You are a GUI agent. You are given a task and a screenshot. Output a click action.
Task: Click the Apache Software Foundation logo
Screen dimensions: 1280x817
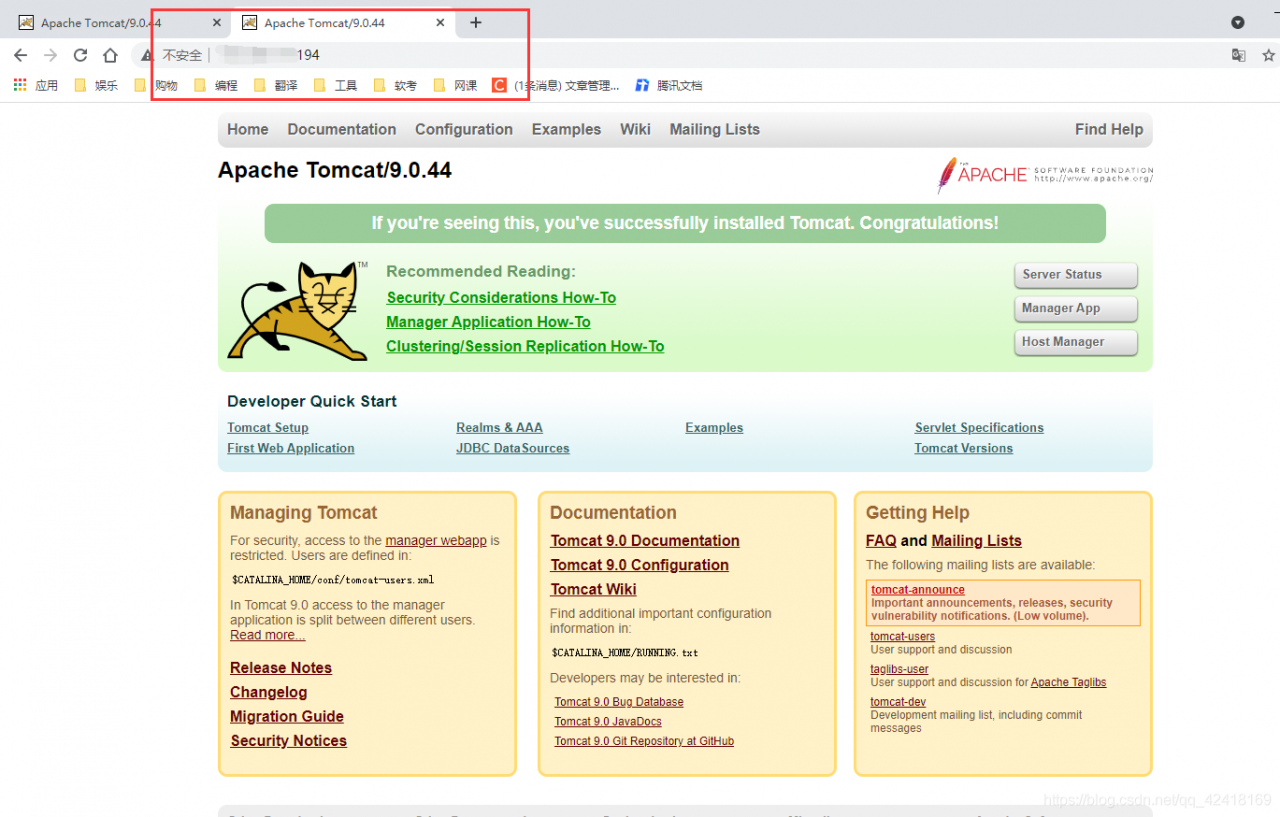1045,174
